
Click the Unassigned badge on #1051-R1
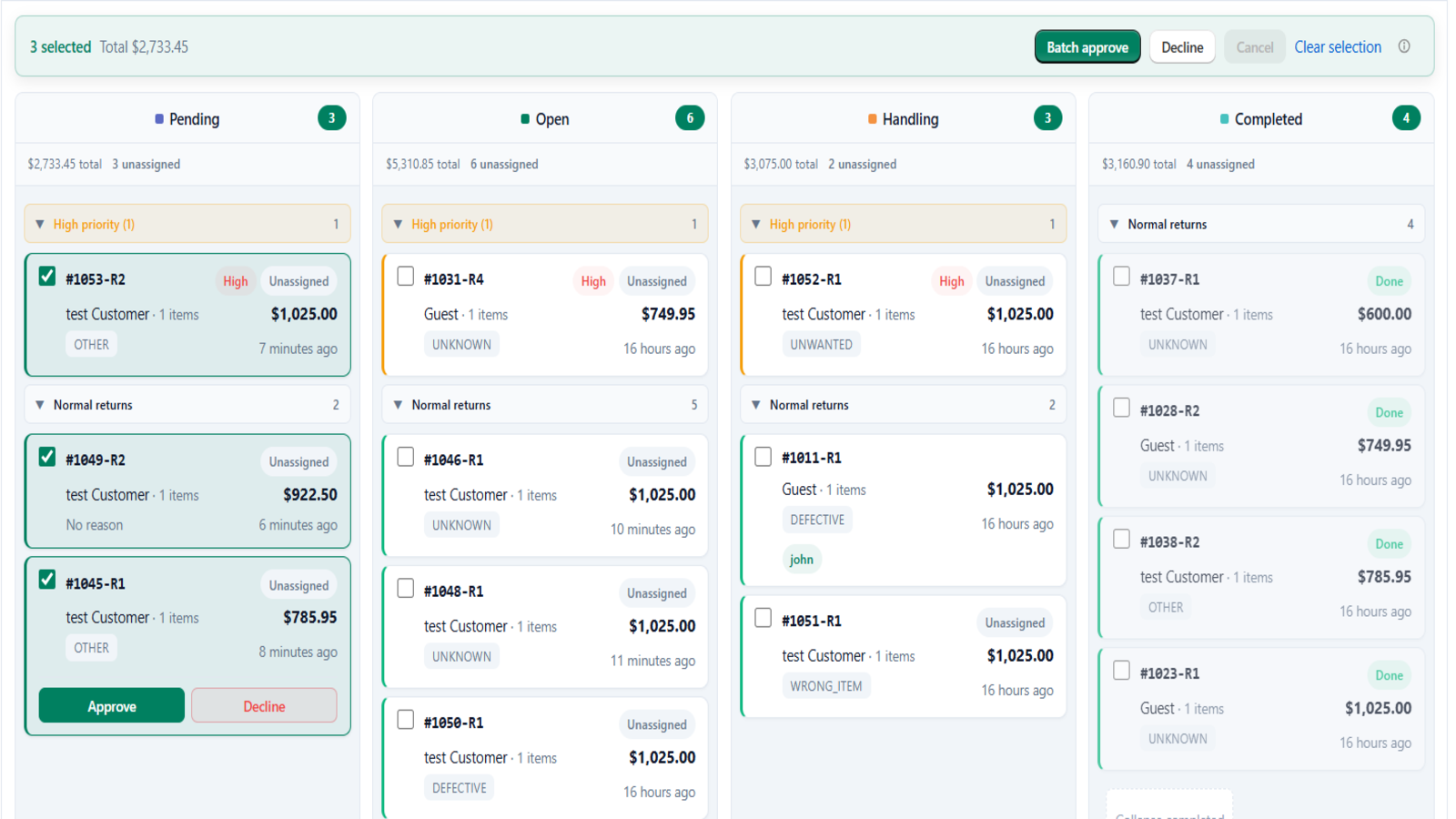coord(1015,623)
